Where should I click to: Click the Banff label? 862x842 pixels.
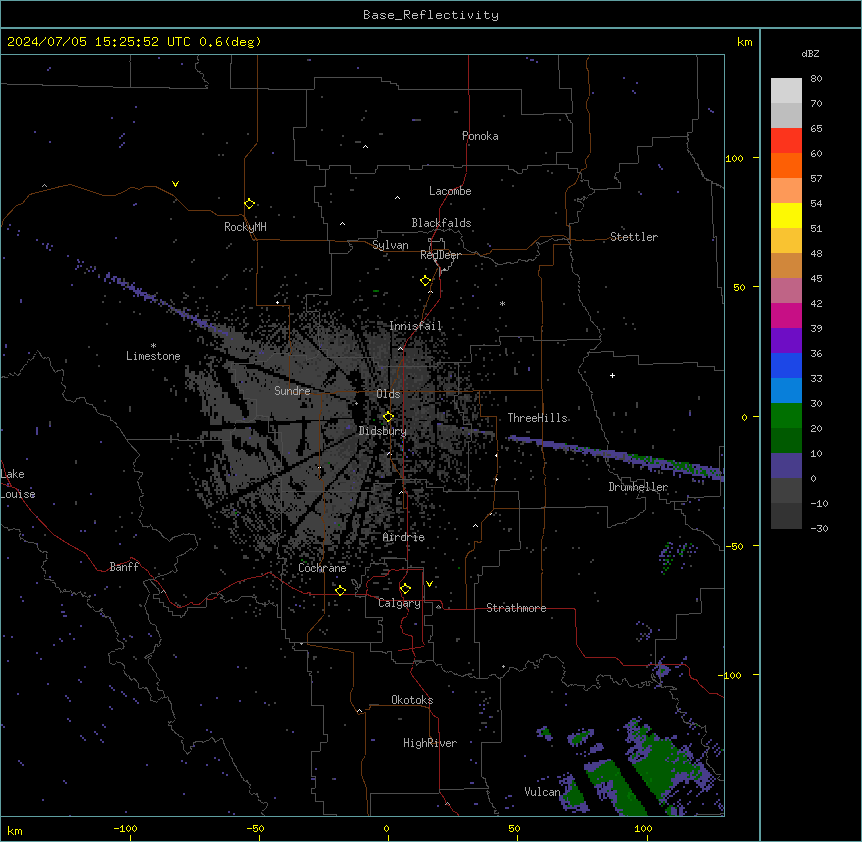point(124,567)
